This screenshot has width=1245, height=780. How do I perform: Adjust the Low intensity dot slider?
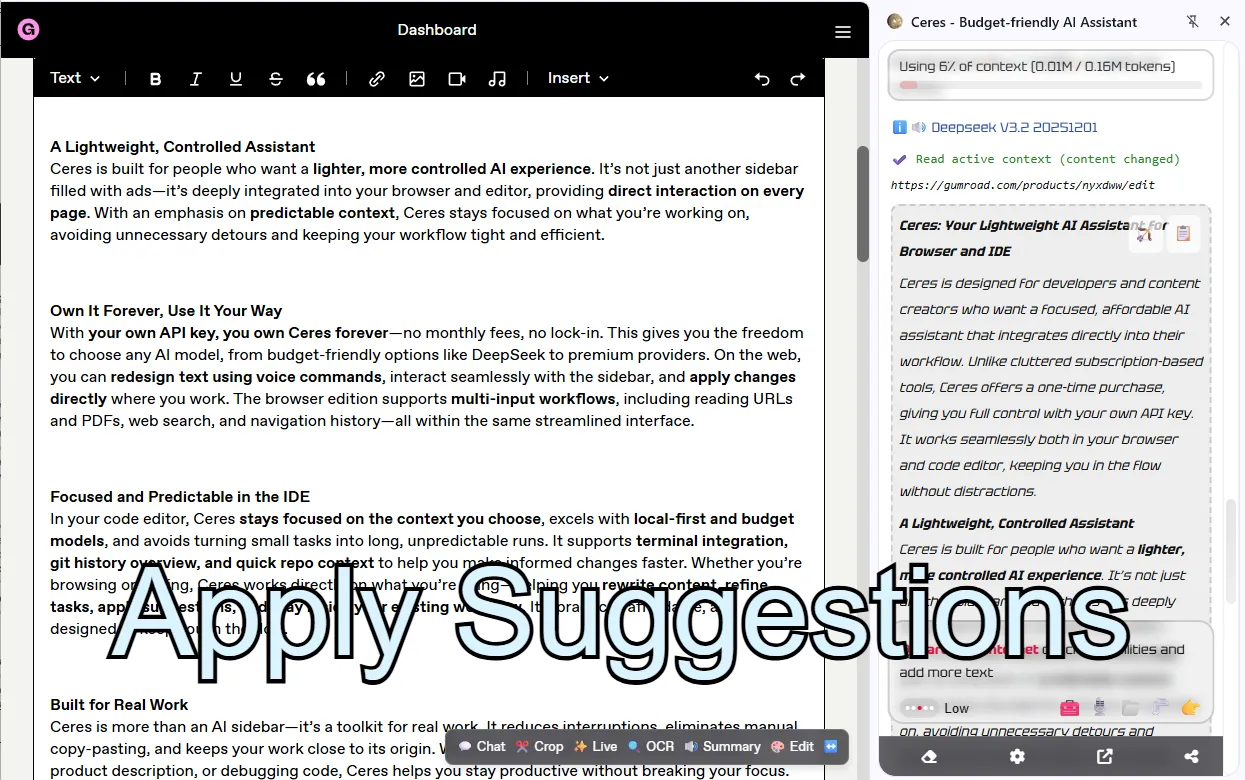919,707
